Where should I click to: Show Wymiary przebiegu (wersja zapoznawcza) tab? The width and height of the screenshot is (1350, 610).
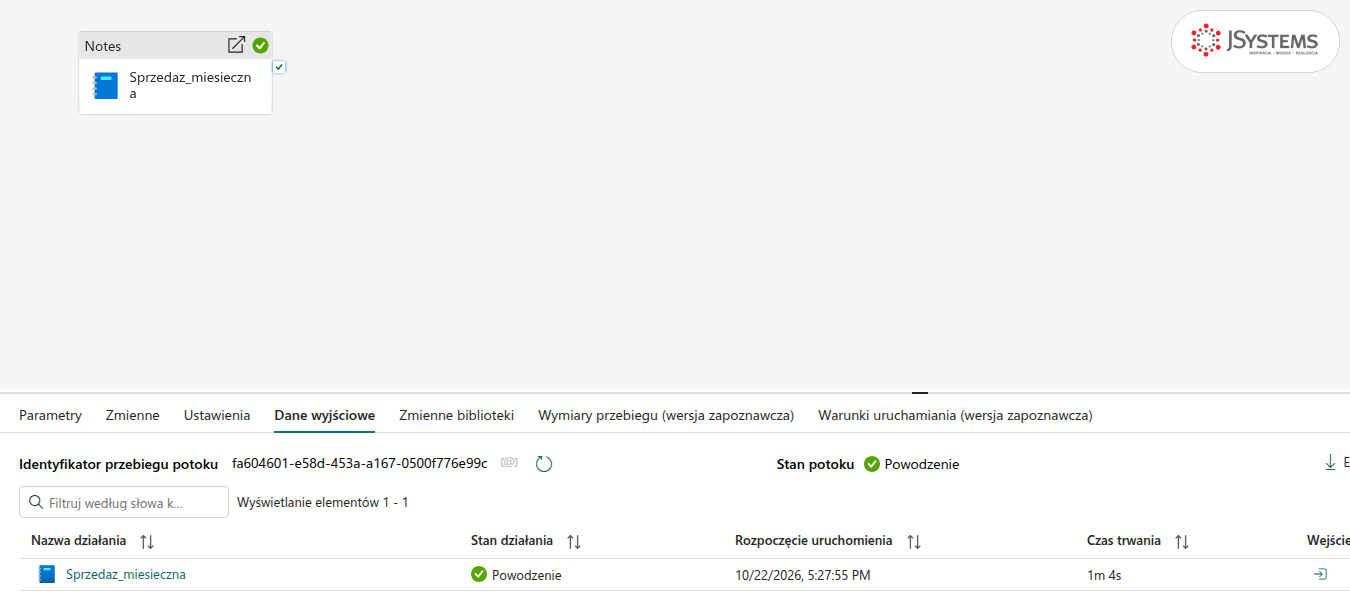pos(666,415)
